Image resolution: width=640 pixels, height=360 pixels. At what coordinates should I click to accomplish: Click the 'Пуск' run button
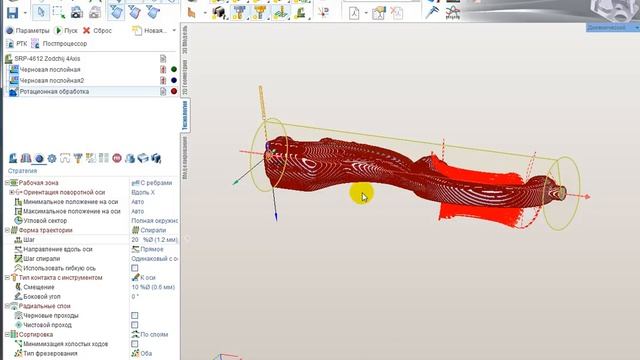pyautogui.click(x=66, y=31)
